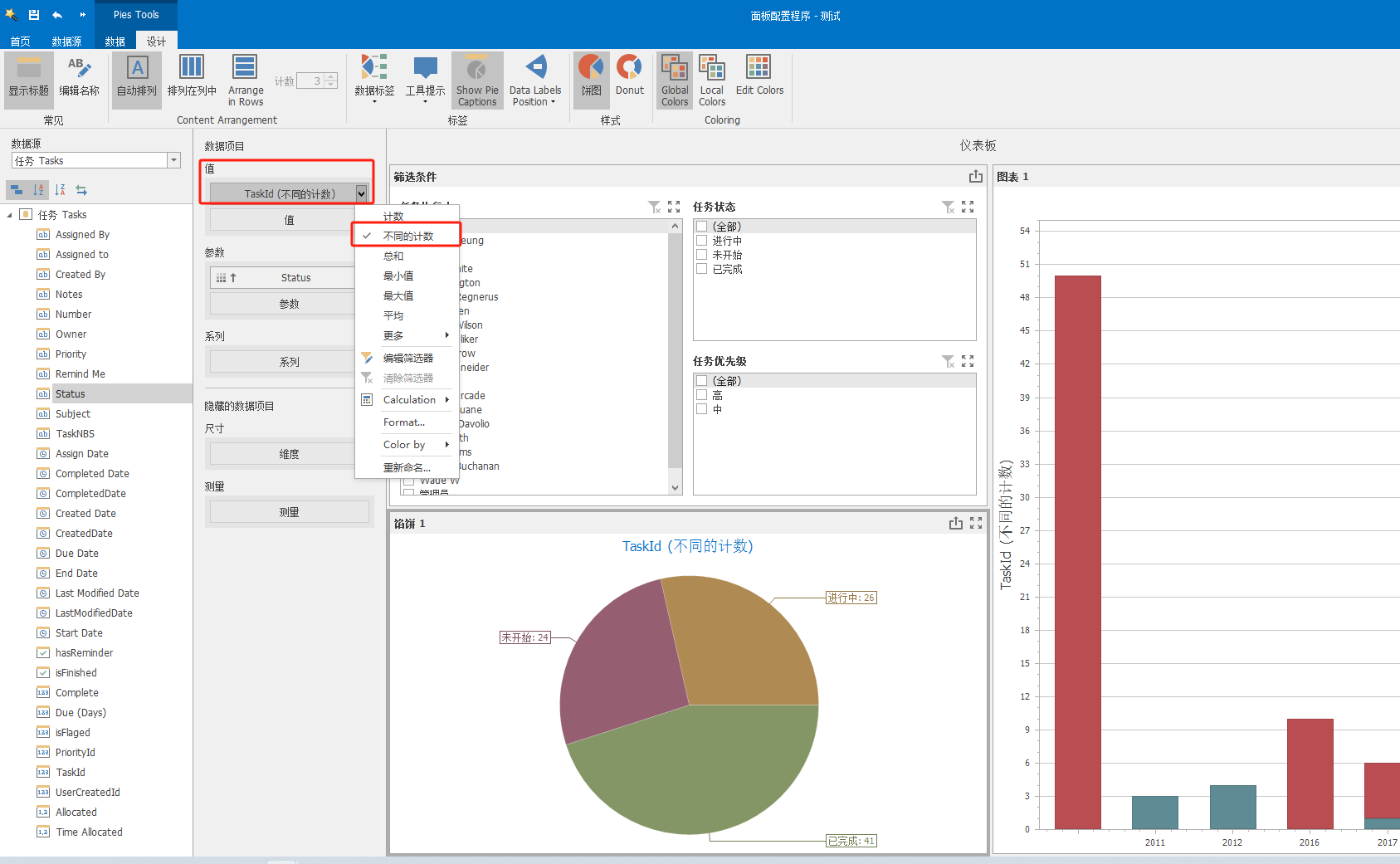Viewport: 1400px width, 864px height.
Task: Clear filter on 任务状态 list
Action: coord(948,207)
